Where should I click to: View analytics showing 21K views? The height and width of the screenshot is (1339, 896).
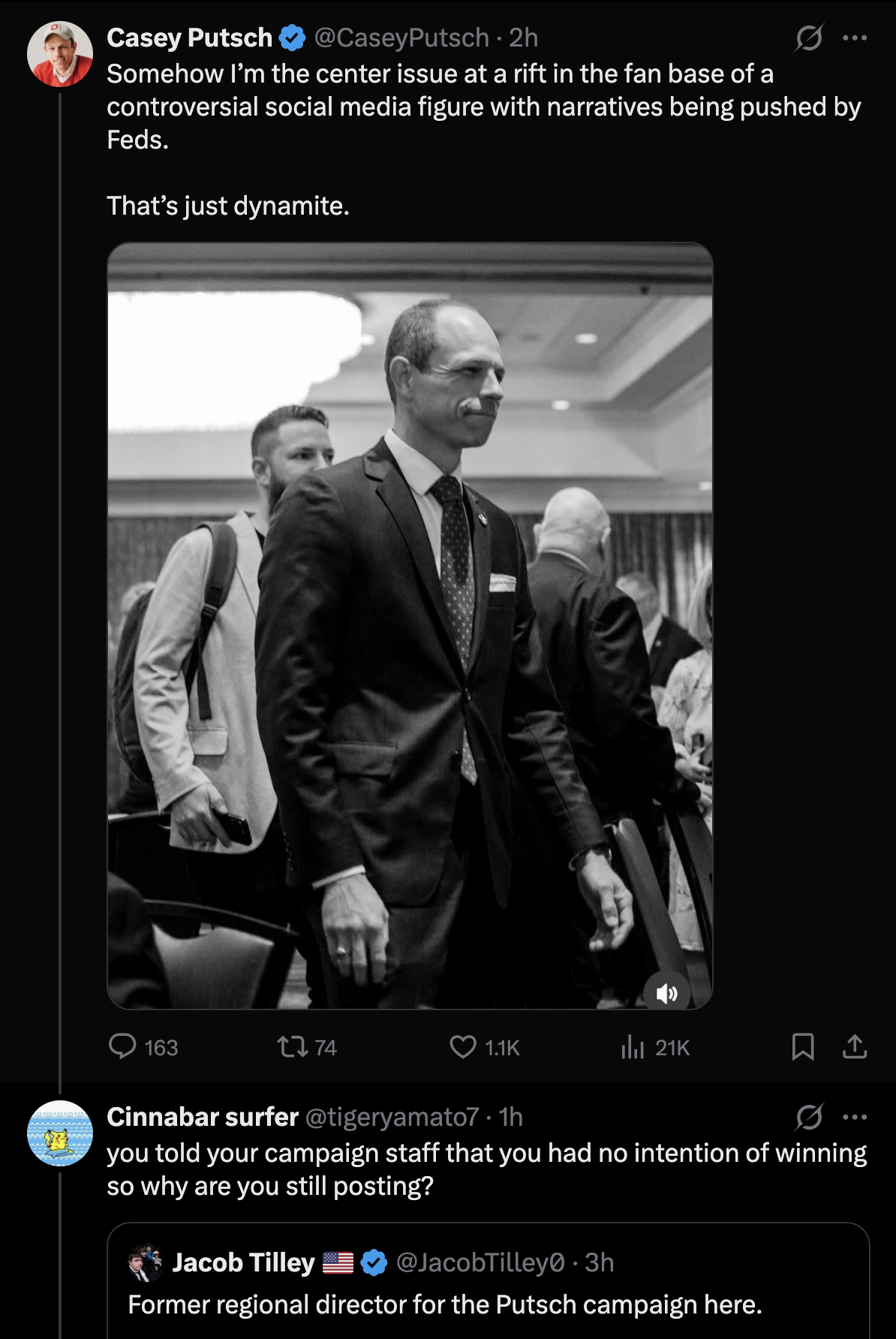pos(655,1047)
